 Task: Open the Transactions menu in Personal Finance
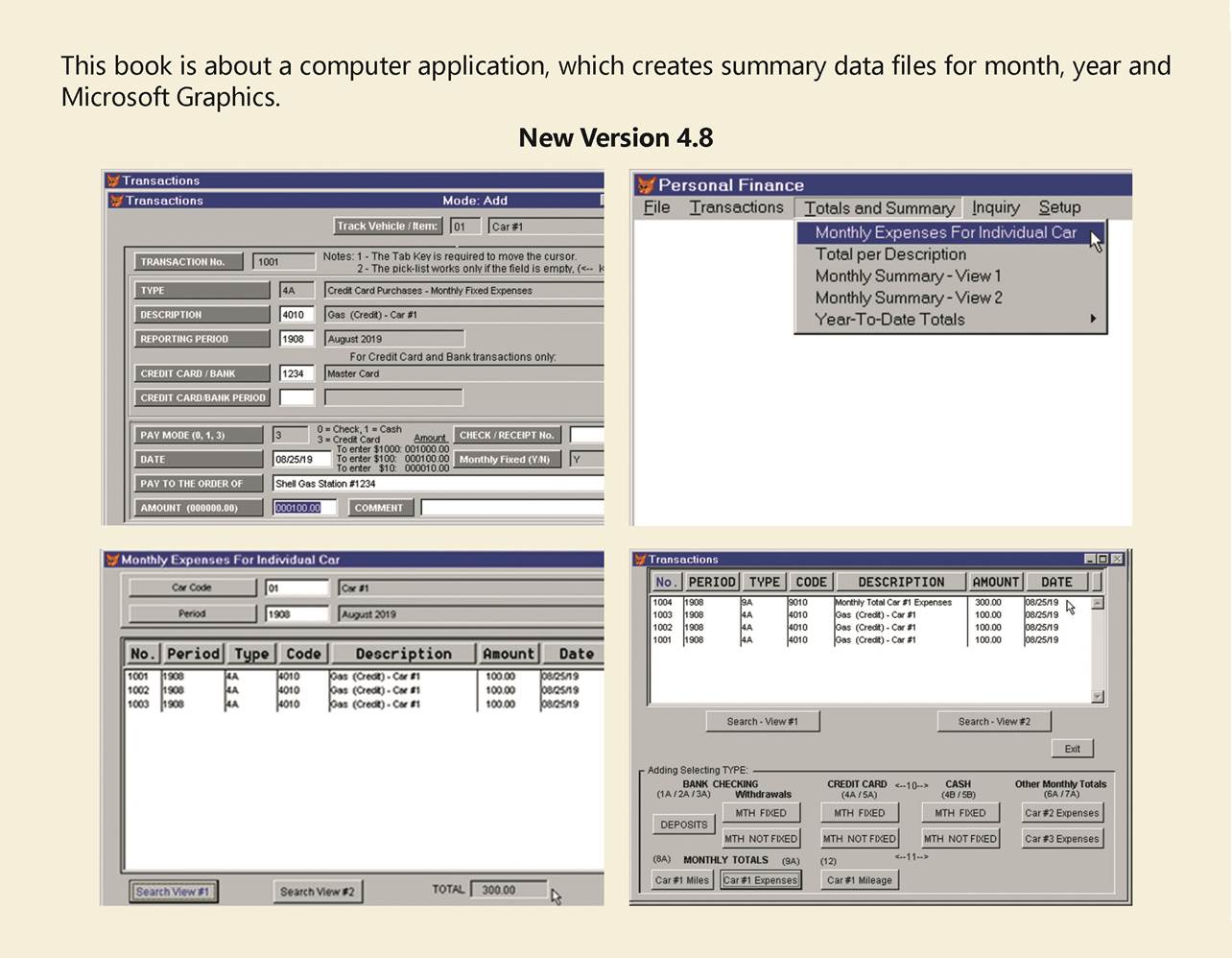tap(736, 207)
